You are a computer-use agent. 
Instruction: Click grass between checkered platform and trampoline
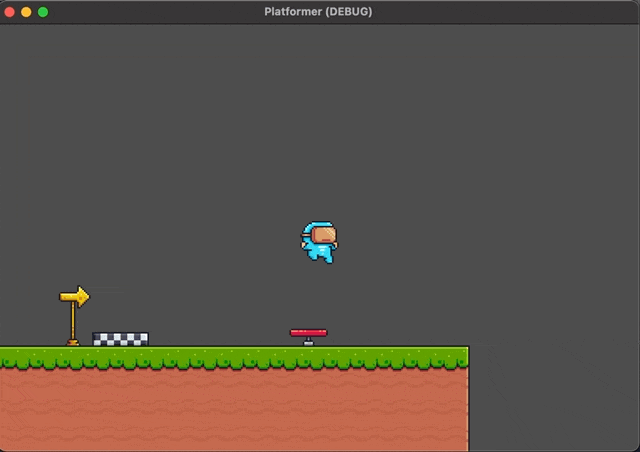click(x=220, y=356)
